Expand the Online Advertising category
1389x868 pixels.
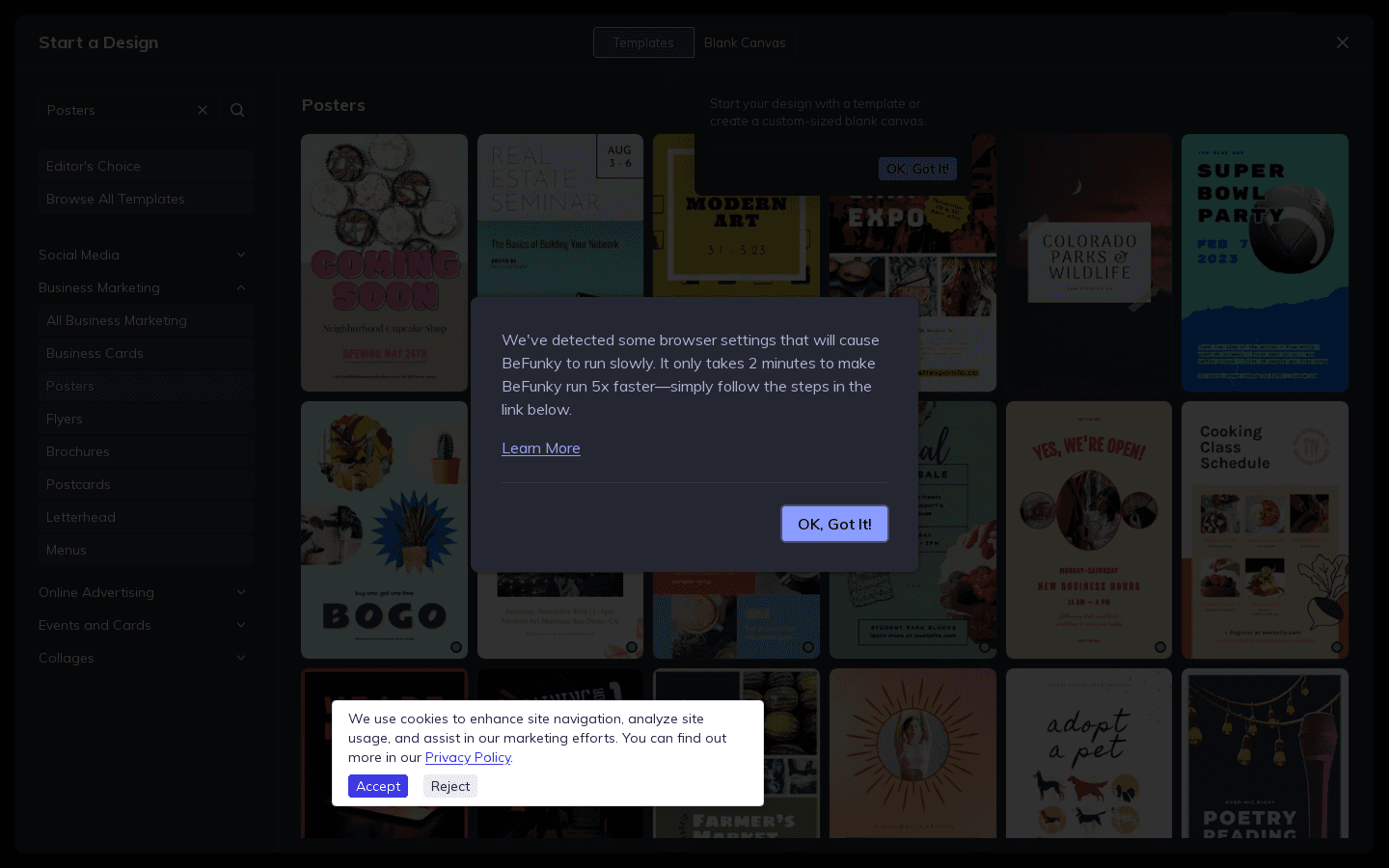tap(240, 592)
